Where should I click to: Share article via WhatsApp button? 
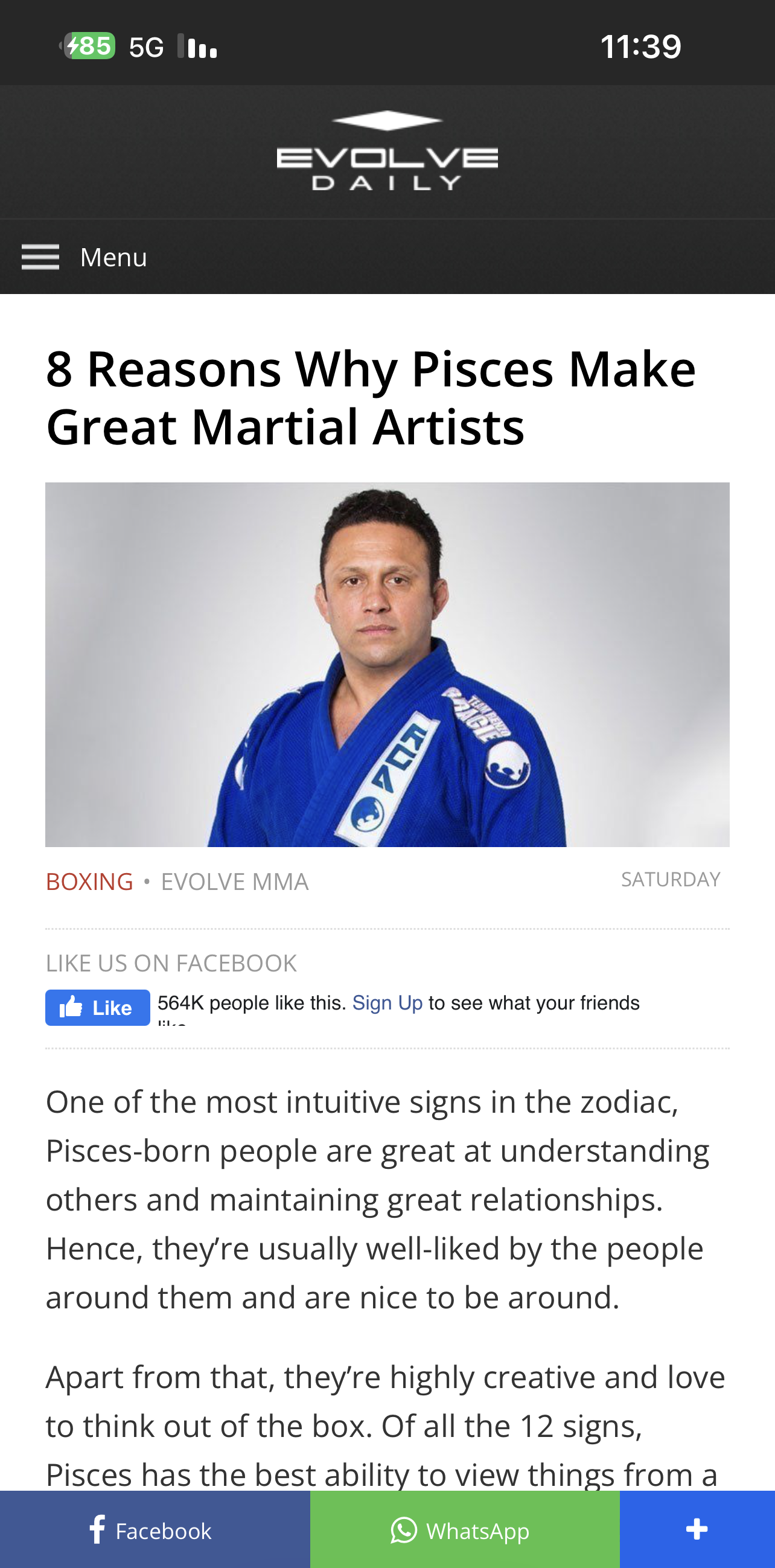[465, 1529]
